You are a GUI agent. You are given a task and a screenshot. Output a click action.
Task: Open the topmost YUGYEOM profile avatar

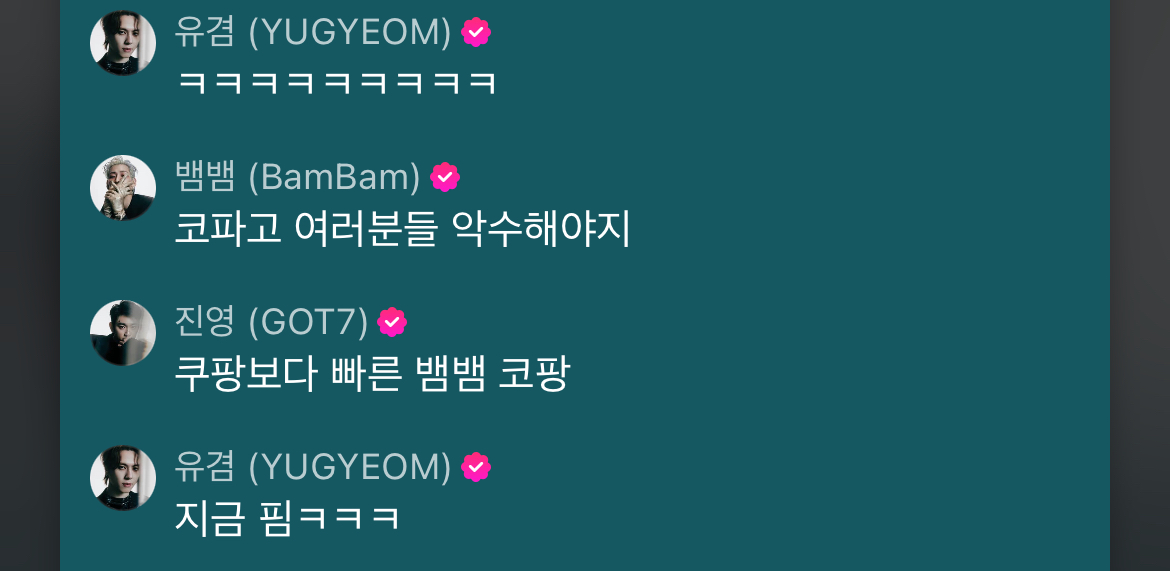(122, 43)
